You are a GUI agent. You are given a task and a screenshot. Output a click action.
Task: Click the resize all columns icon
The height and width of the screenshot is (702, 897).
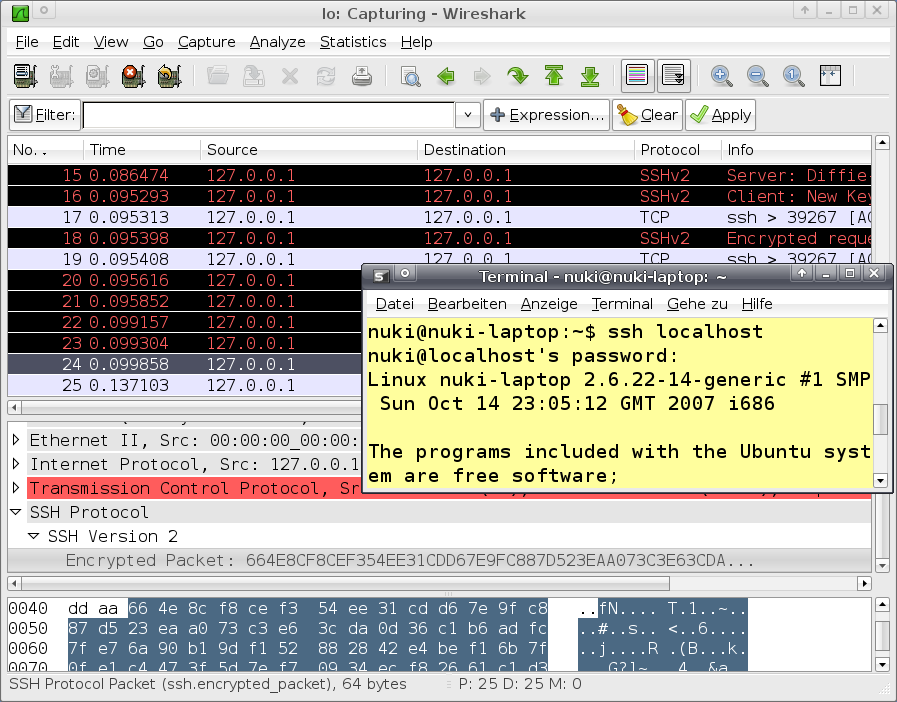[x=830, y=76]
